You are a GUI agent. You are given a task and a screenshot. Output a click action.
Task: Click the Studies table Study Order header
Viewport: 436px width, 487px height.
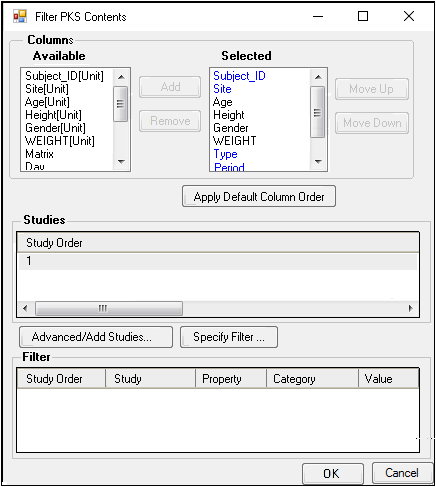coord(218,243)
